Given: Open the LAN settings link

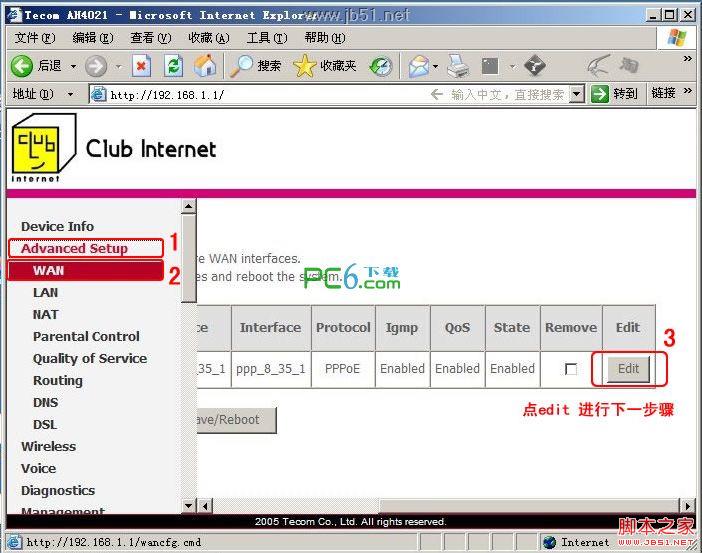Looking at the screenshot, I should (45, 292).
